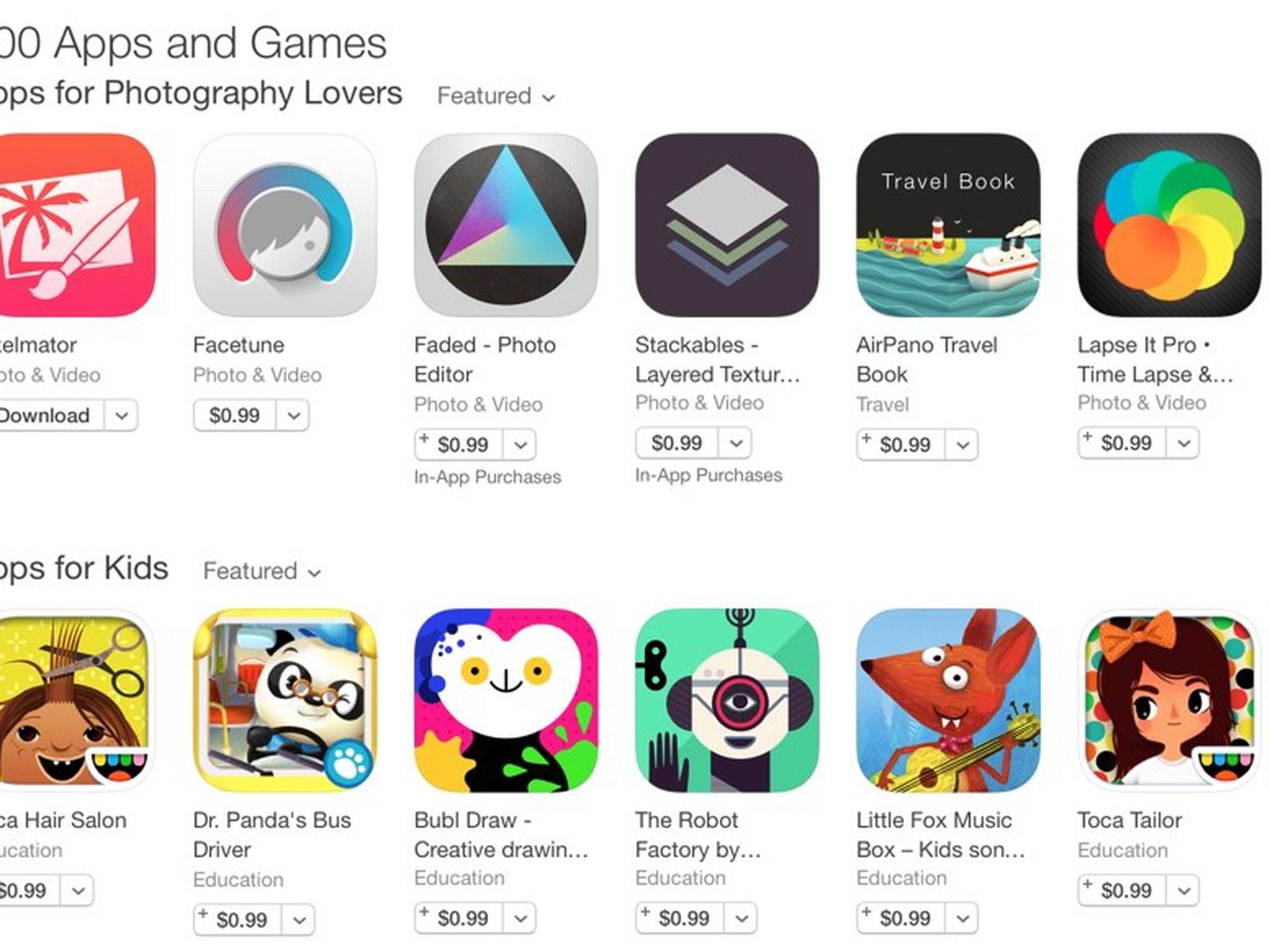
Task: Select the Bubl Draw app icon
Action: 506,701
